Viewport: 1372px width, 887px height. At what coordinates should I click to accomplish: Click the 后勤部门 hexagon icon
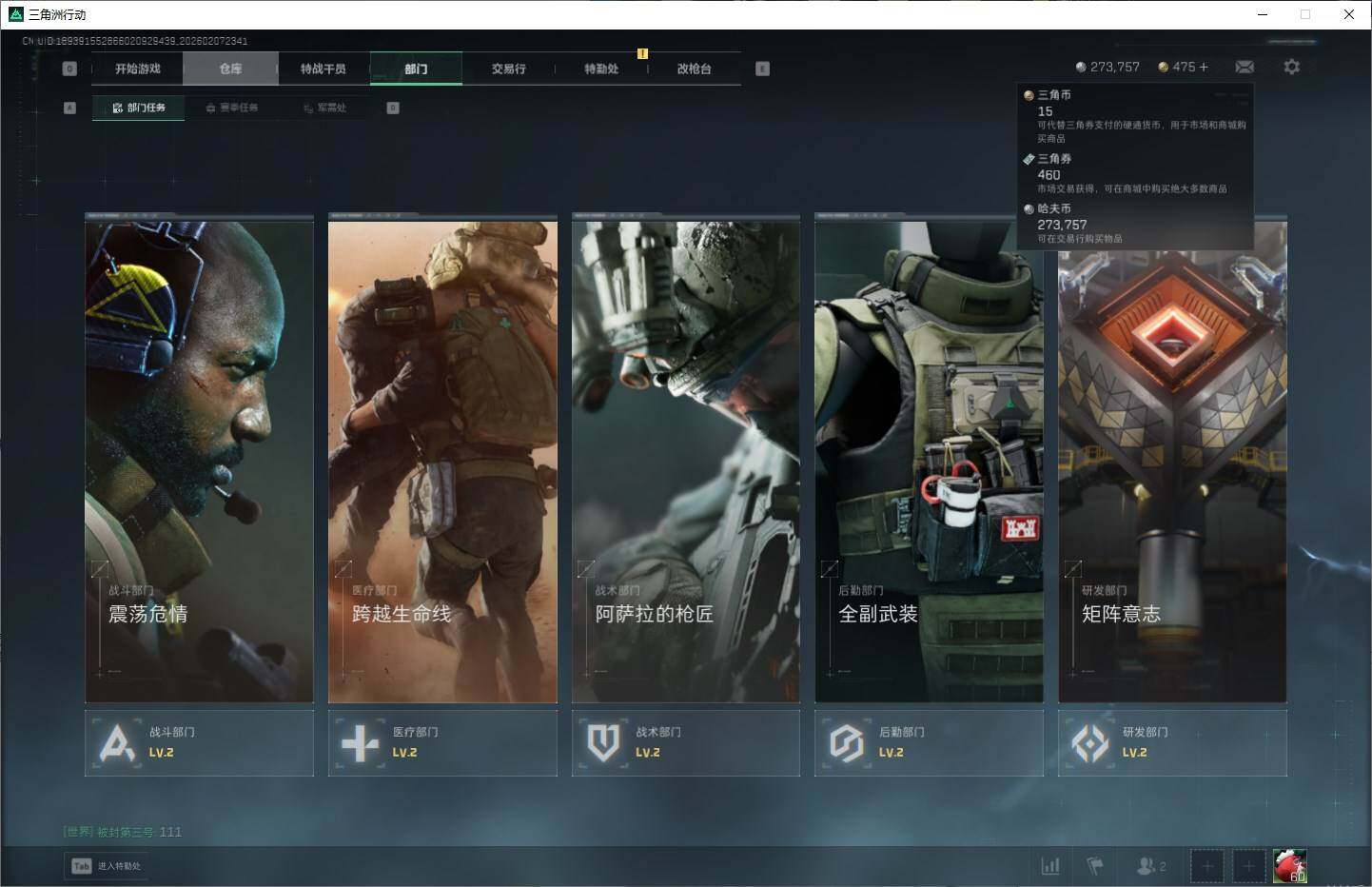click(x=846, y=742)
